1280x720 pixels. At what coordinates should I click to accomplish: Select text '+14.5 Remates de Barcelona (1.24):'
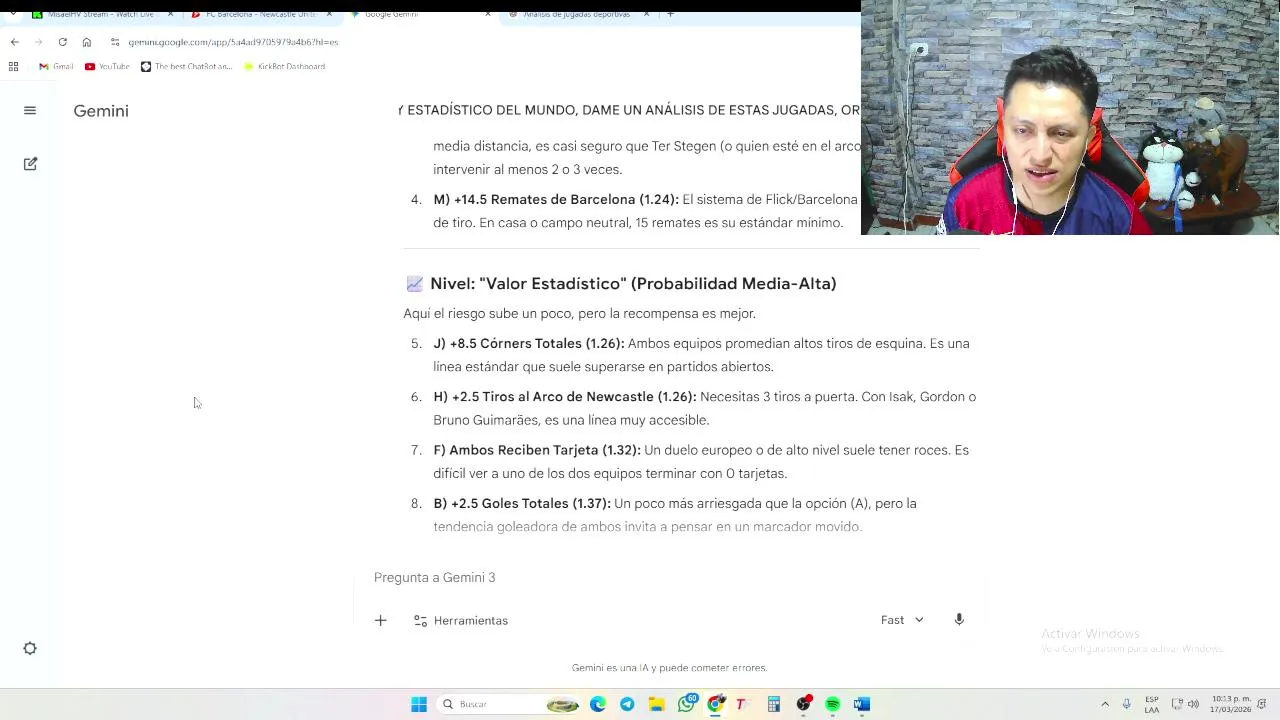tap(566, 200)
